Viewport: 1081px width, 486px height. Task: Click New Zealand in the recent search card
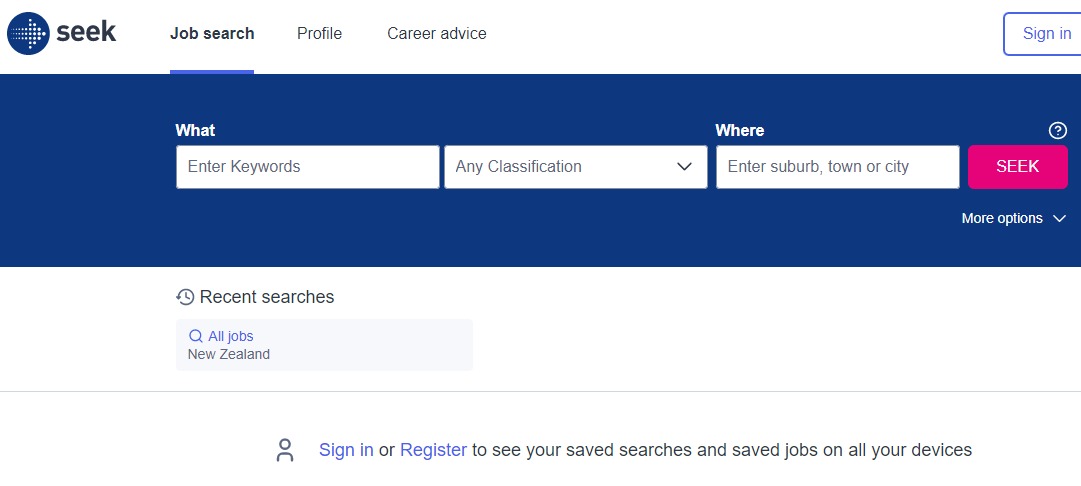(x=229, y=354)
